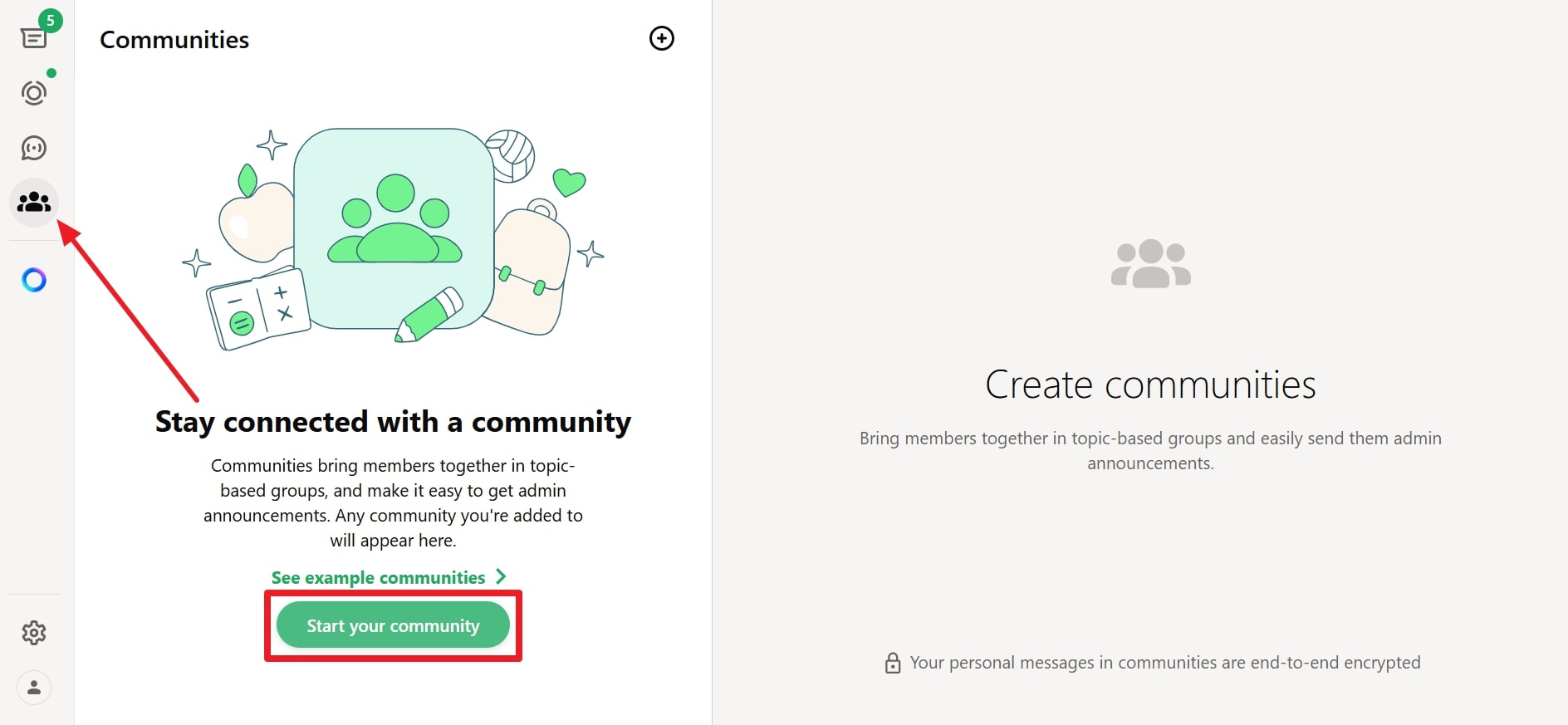The width and height of the screenshot is (1568, 725).
Task: Click the end-to-end encrypted message text
Action: click(x=1164, y=663)
